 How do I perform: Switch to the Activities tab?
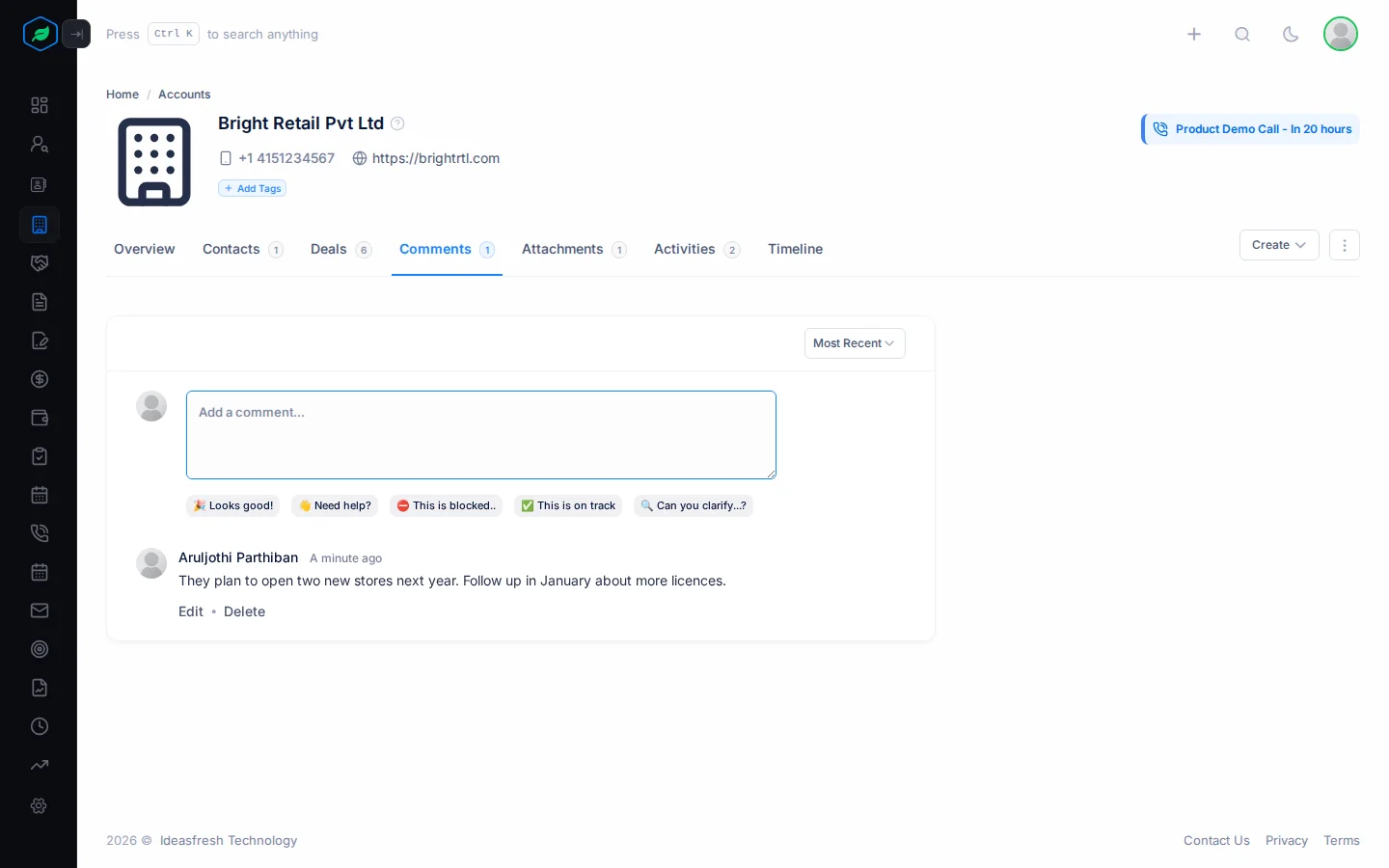[x=696, y=249]
